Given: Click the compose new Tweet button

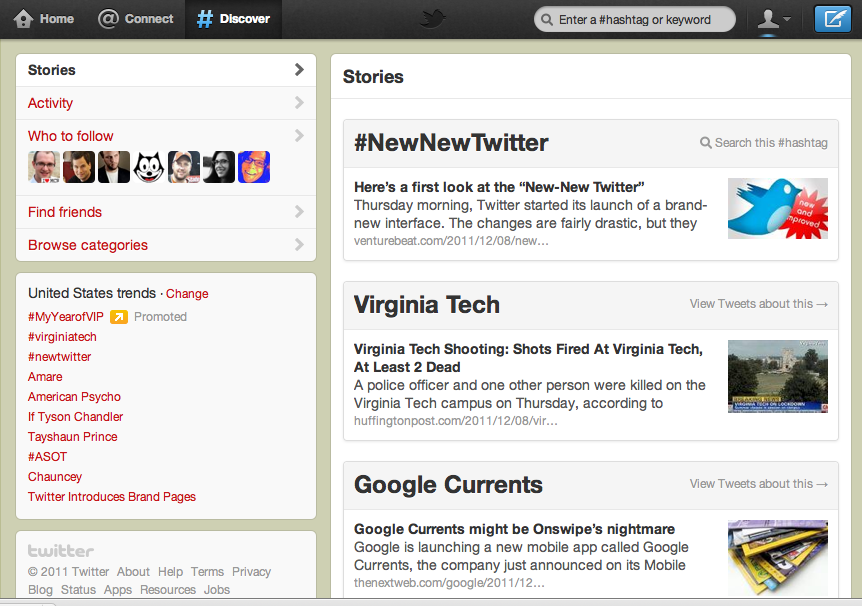Looking at the screenshot, I should (x=832, y=19).
